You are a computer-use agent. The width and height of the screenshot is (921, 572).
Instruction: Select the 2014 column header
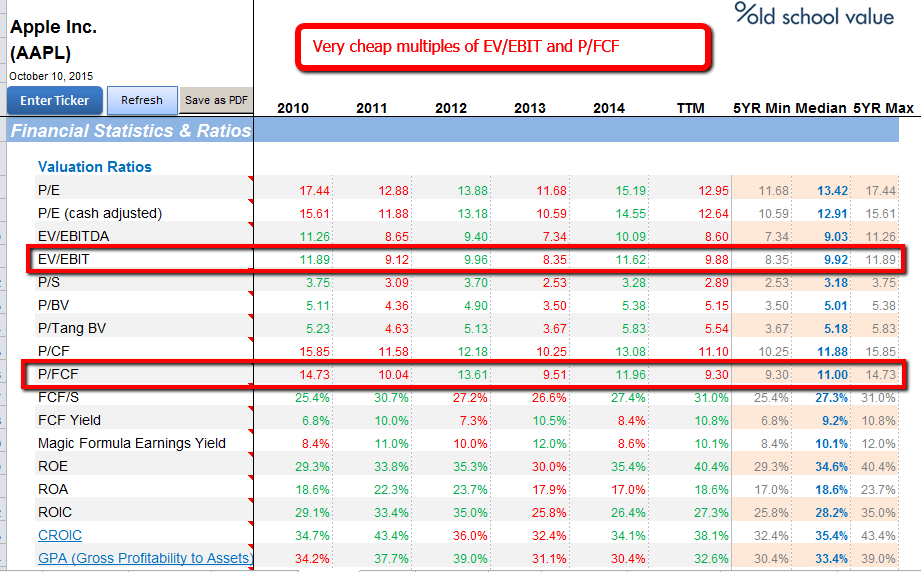pyautogui.click(x=609, y=108)
